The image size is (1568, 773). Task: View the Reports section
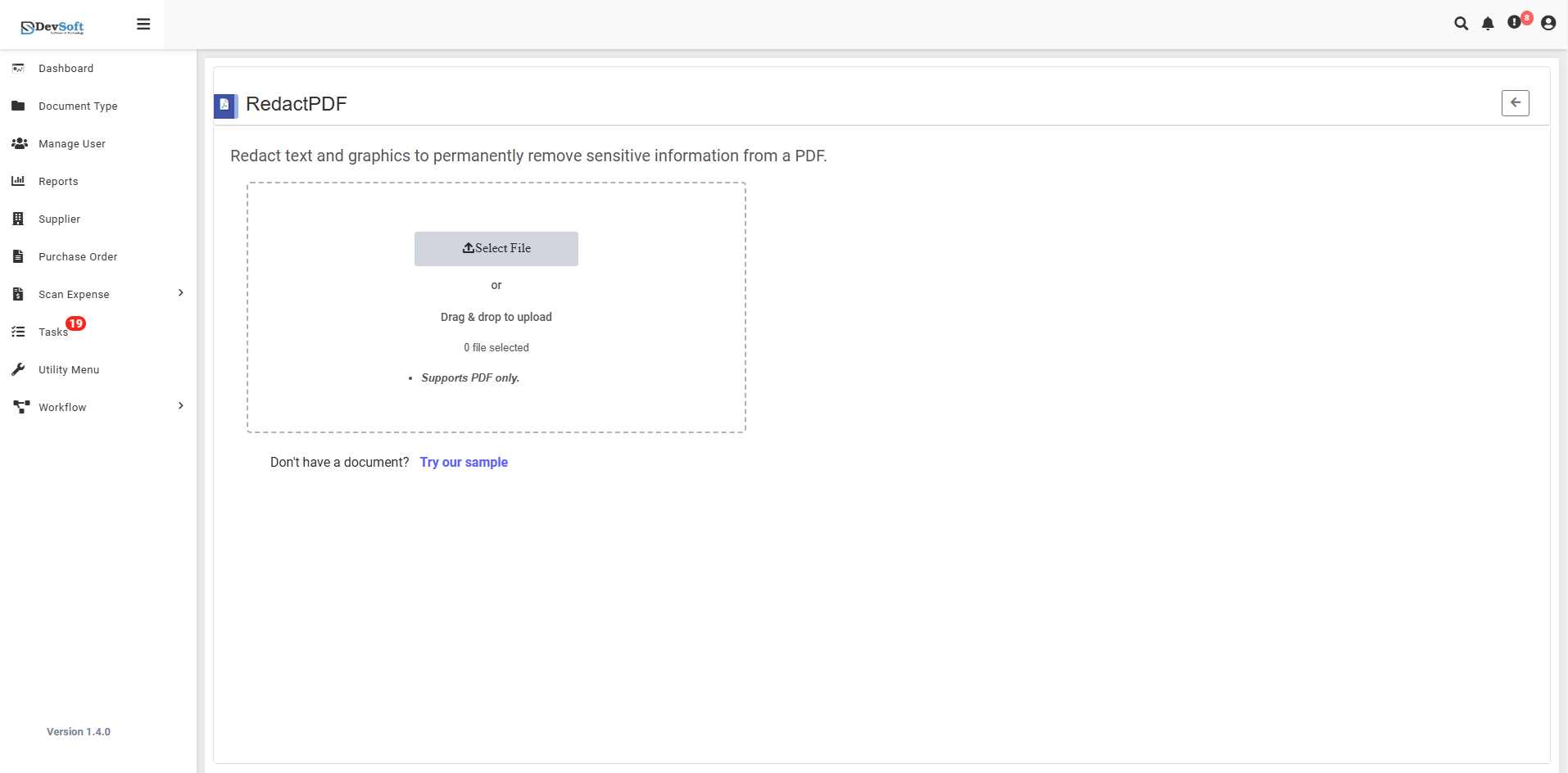coord(58,181)
